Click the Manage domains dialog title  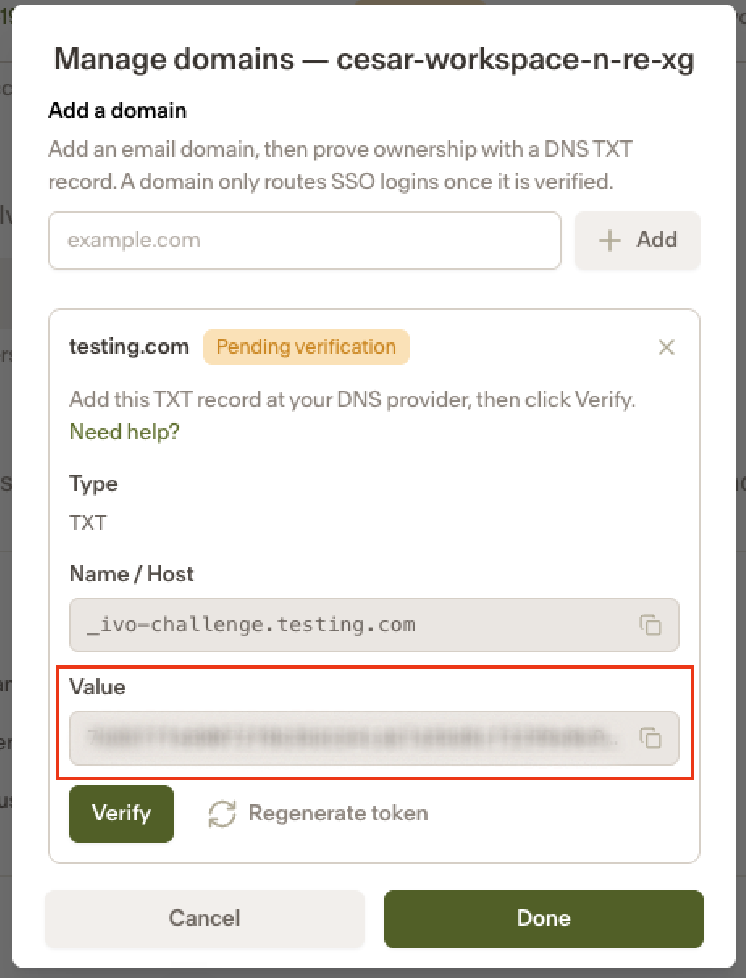[374, 59]
